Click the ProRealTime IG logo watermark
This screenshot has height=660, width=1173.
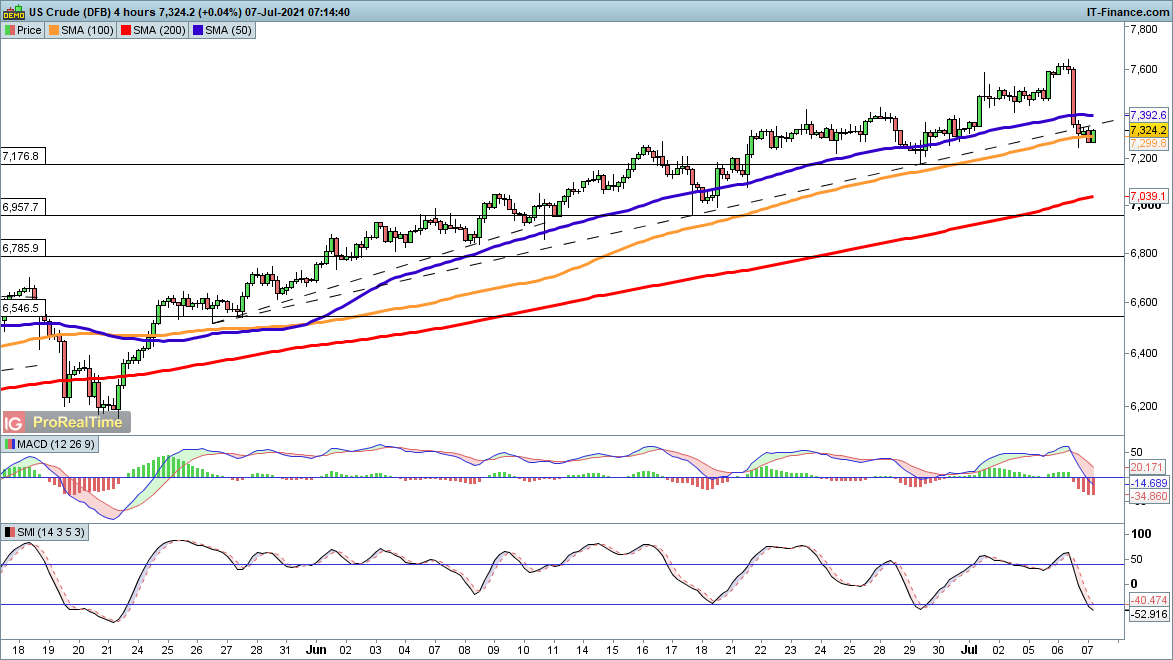[62, 423]
